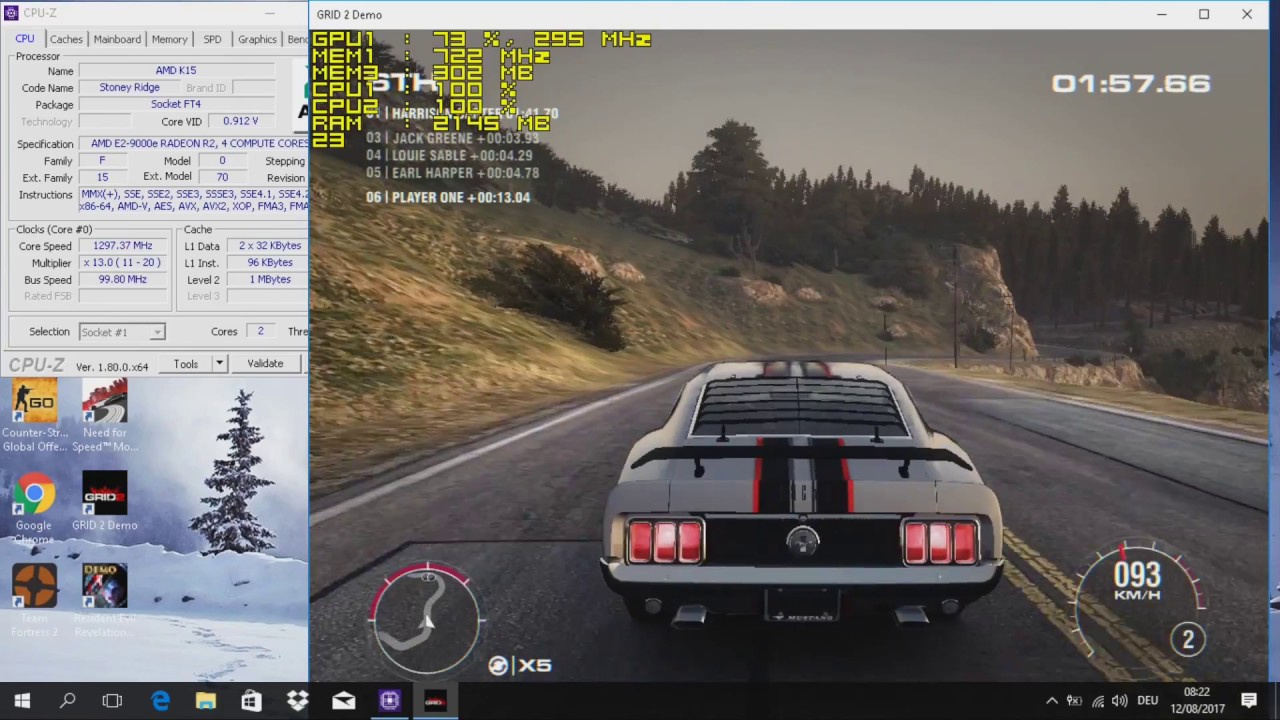The height and width of the screenshot is (720, 1280).
Task: Open Team Fortress 2 desktop shortcut
Action: 34,600
